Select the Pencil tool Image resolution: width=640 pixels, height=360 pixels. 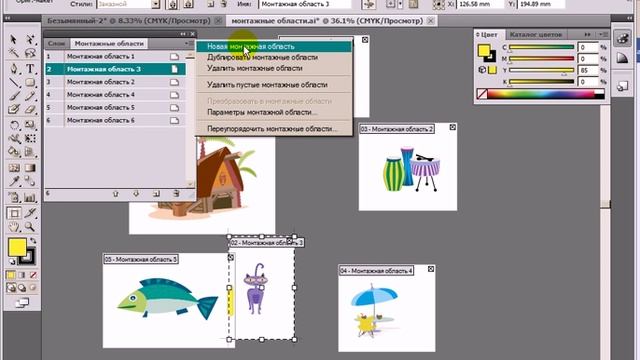pos(30,96)
